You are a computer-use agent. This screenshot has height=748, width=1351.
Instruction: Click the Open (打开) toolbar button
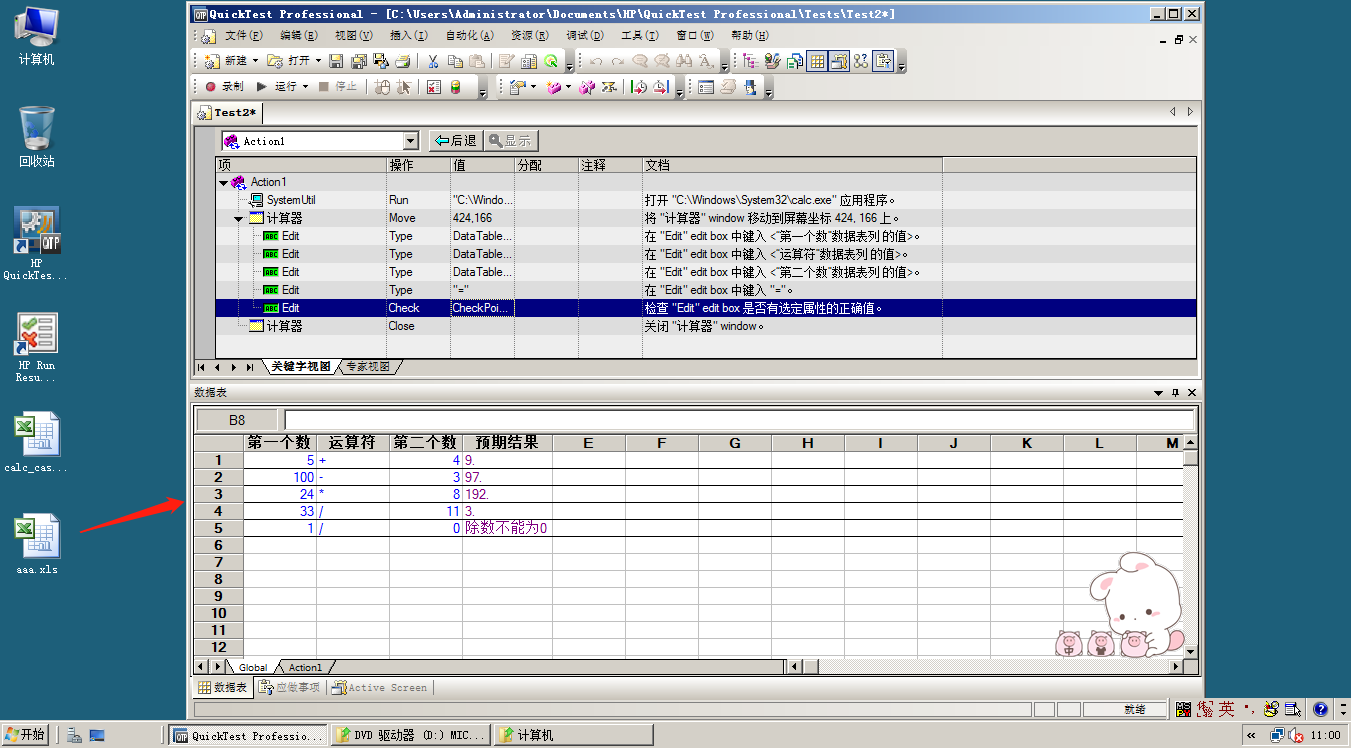(289, 61)
